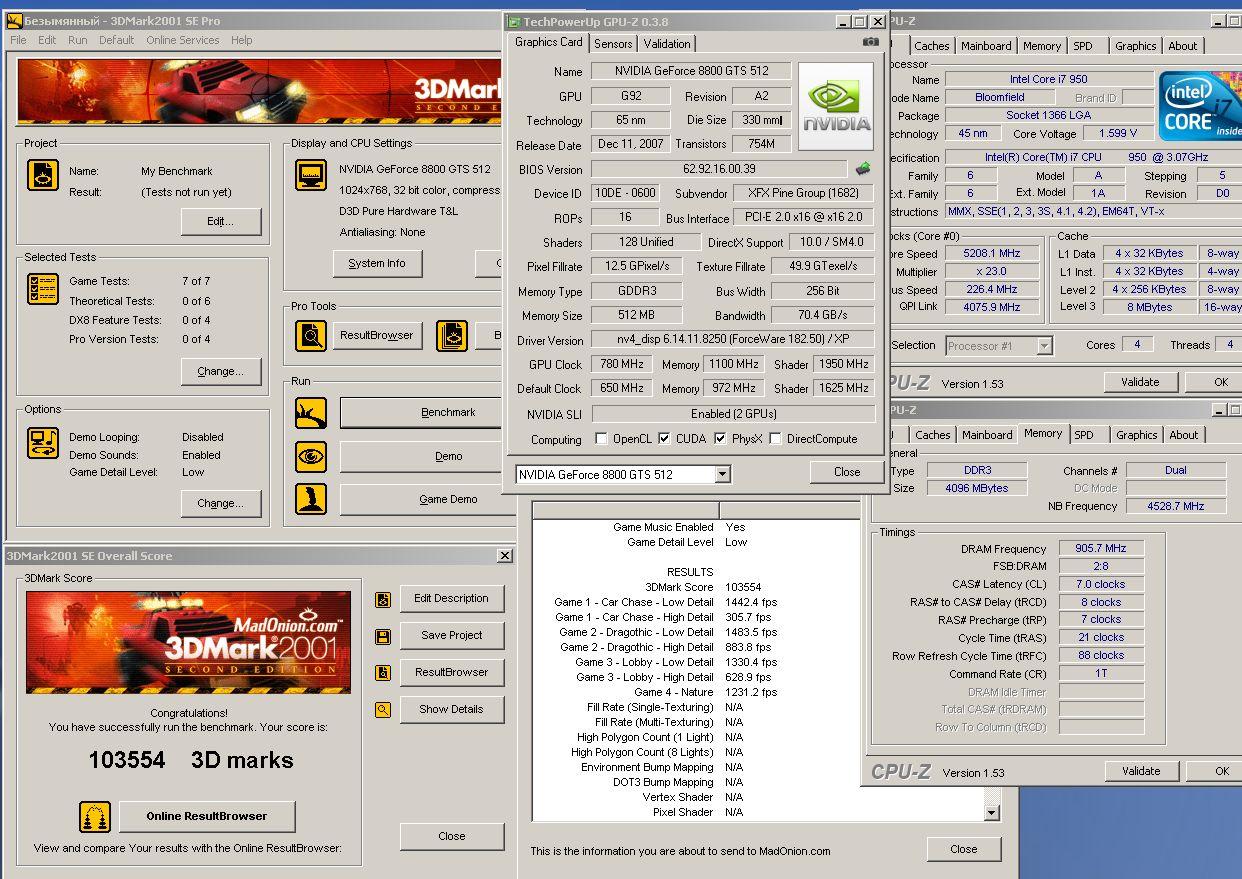Click the Project icon in 3DMark
1242x879 pixels.
43,176
